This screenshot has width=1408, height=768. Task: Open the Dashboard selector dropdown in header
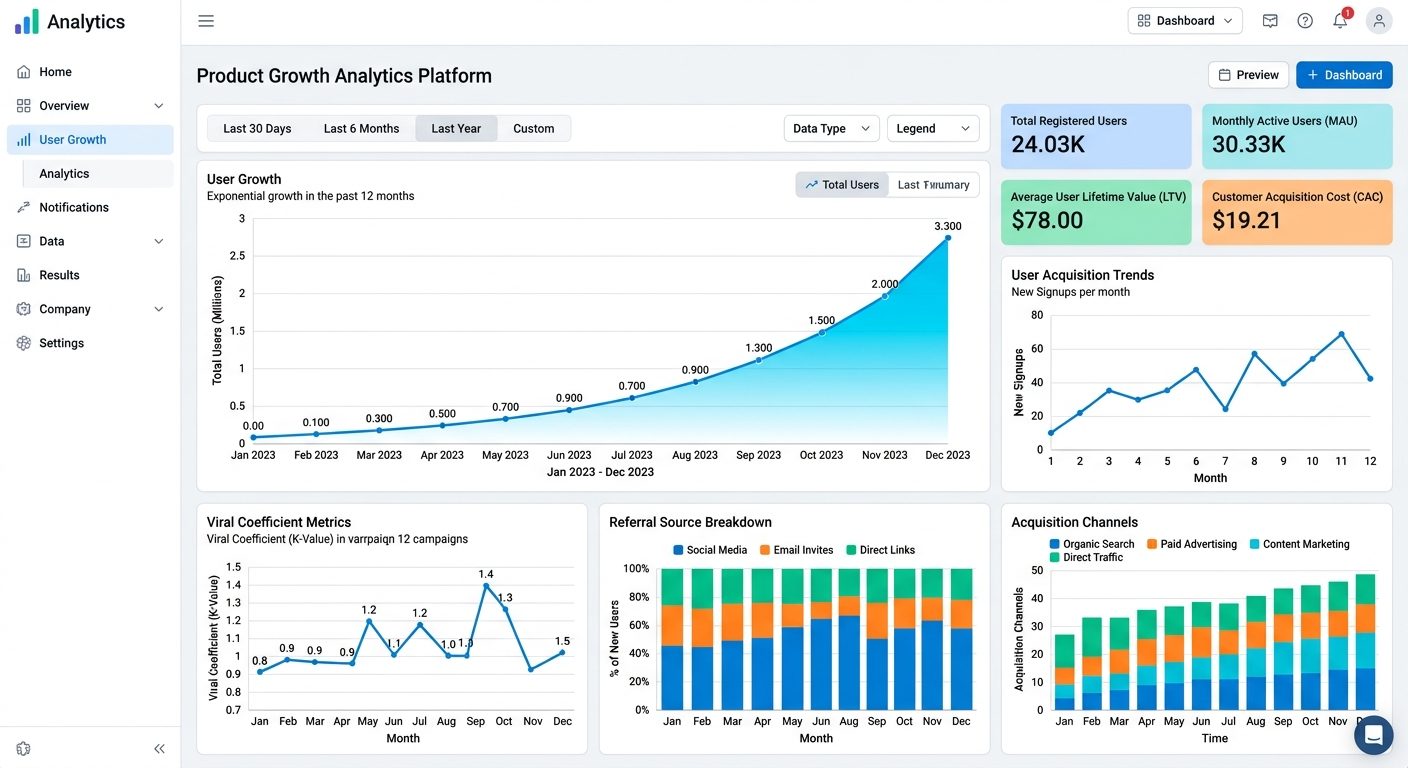coord(1185,21)
